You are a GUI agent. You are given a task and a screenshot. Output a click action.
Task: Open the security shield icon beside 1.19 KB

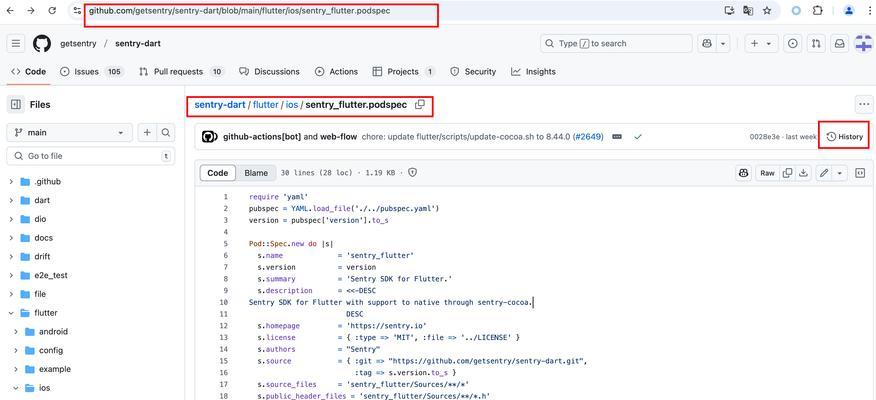click(x=412, y=173)
